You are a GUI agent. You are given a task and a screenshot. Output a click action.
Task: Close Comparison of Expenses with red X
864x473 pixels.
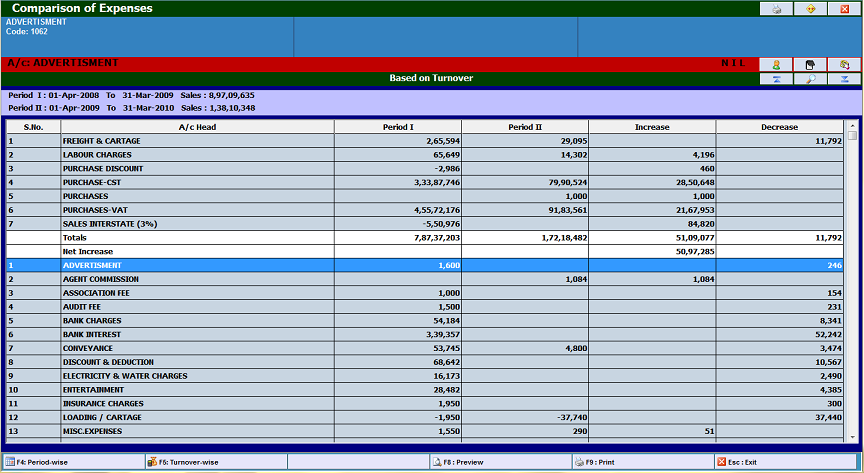tap(845, 9)
